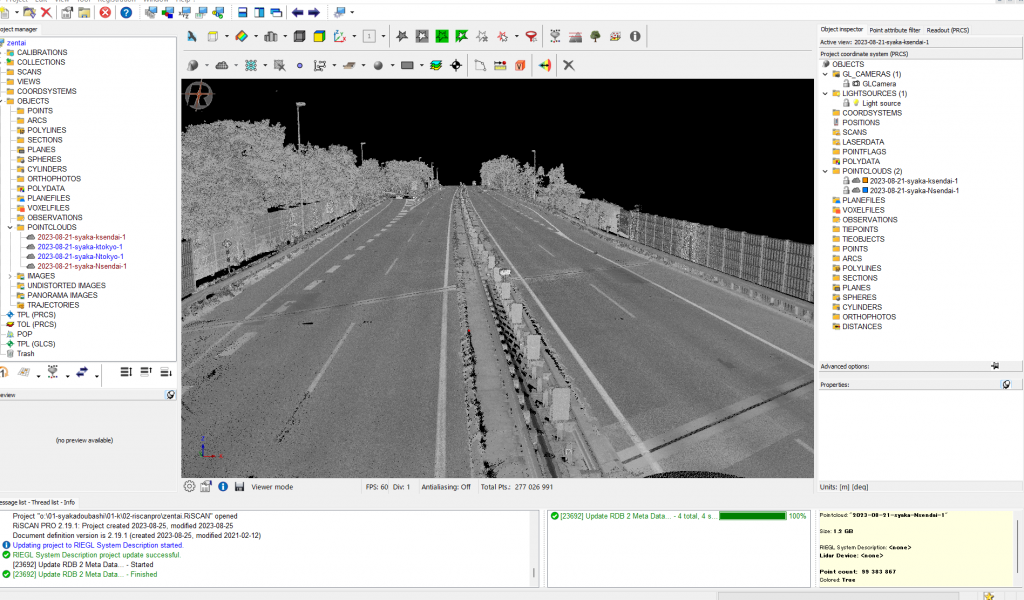1024x600 pixels.
Task: Click the Active view header bar
Action: [920, 42]
